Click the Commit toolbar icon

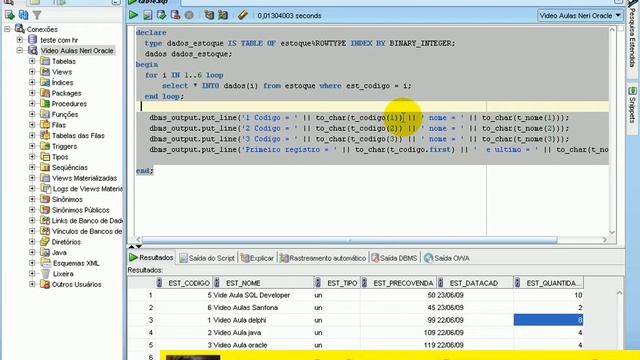click(162, 16)
